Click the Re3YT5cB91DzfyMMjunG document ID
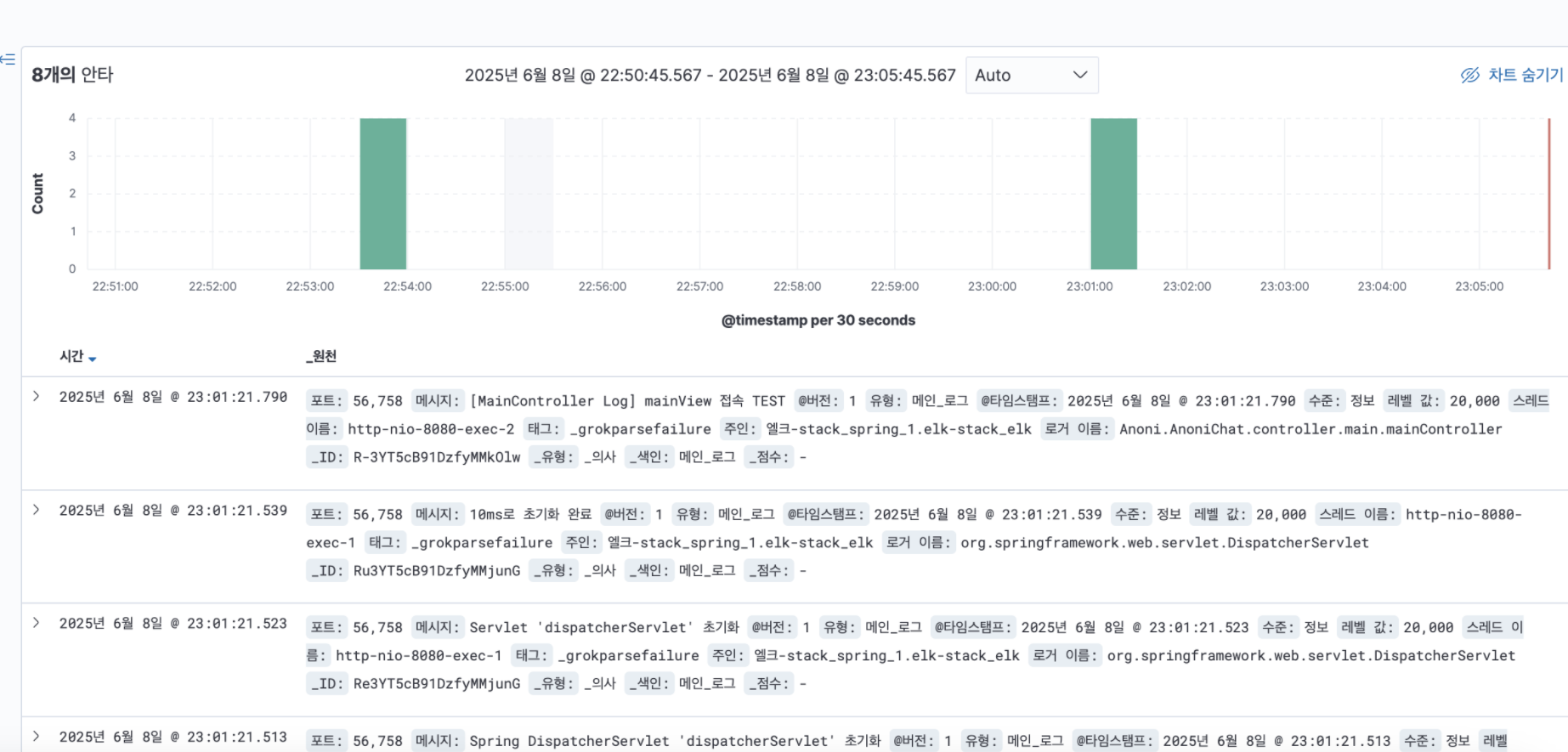The width and height of the screenshot is (1568, 752). tap(437, 683)
